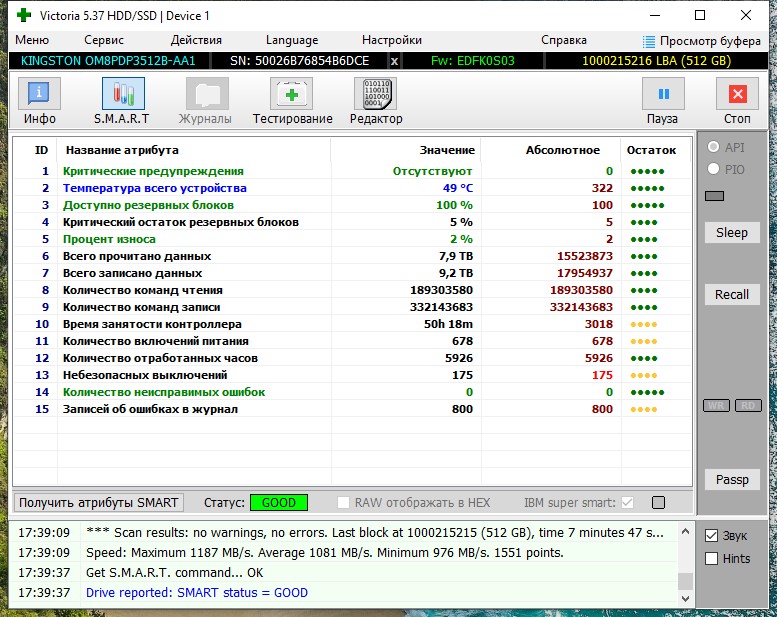Open the Сервис menu
The width and height of the screenshot is (777, 617).
pyautogui.click(x=104, y=40)
